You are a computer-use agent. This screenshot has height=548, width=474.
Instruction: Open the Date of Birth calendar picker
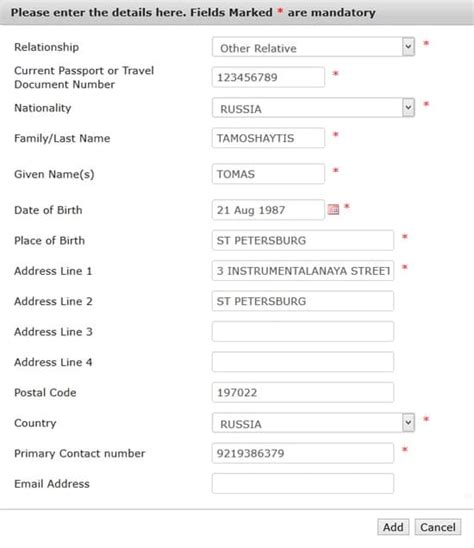333,209
